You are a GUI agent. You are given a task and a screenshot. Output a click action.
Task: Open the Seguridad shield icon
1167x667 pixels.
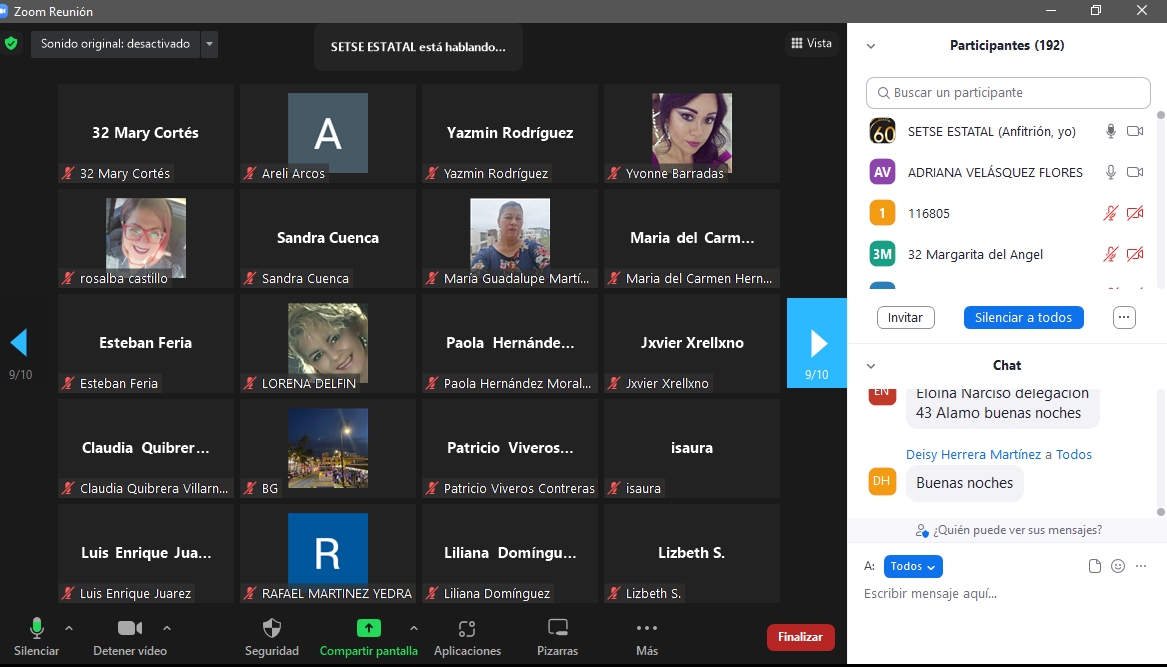(x=272, y=629)
